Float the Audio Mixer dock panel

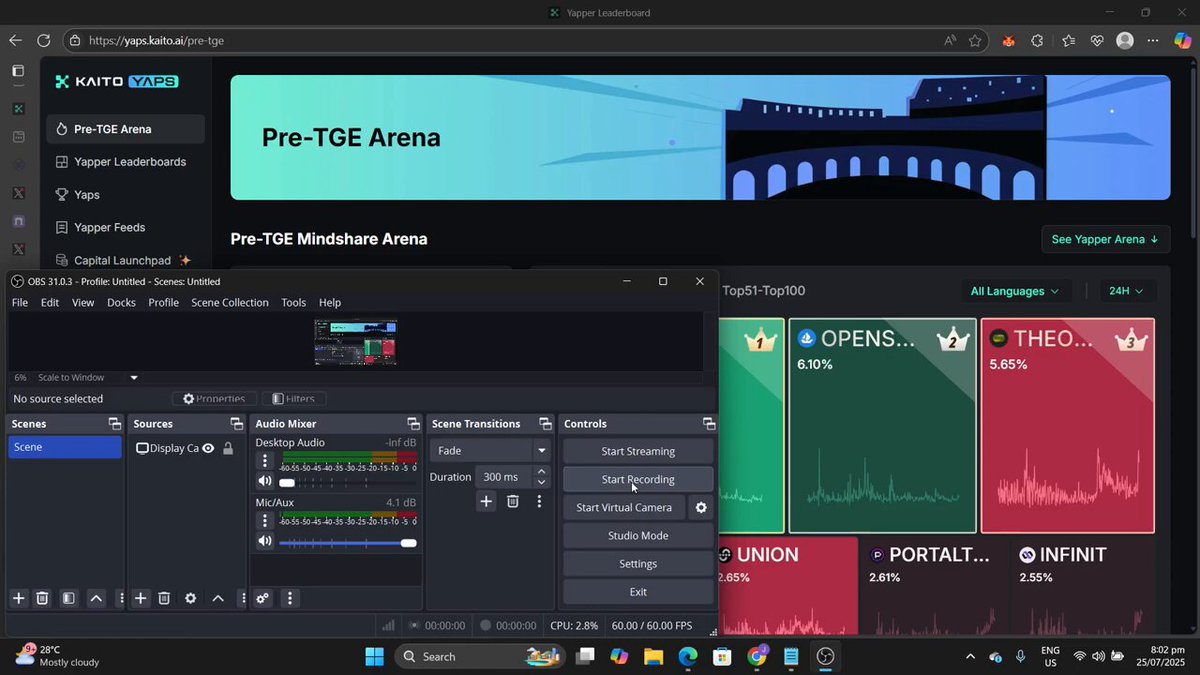coord(413,424)
